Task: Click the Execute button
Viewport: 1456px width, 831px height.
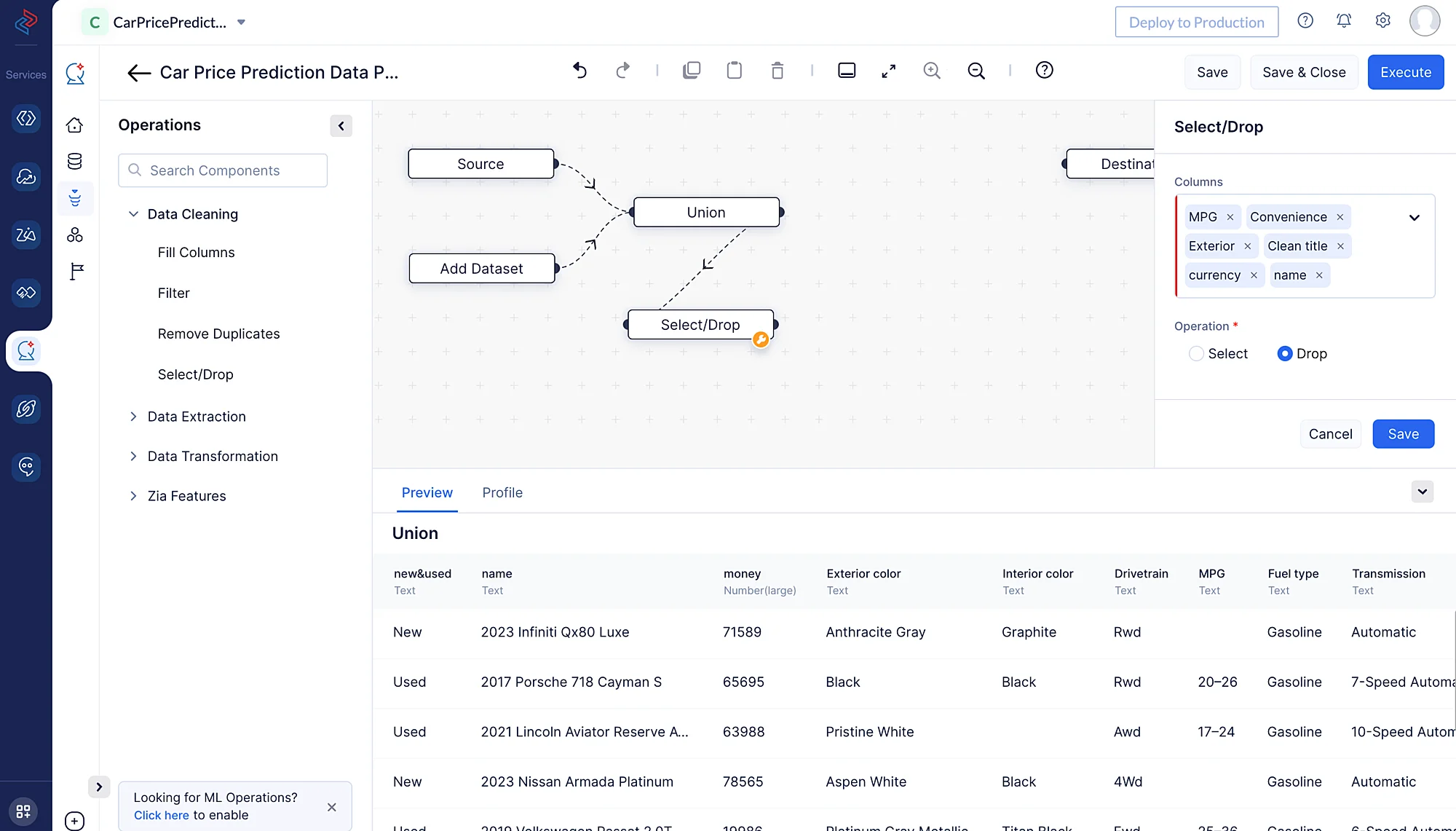Action: pyautogui.click(x=1406, y=72)
